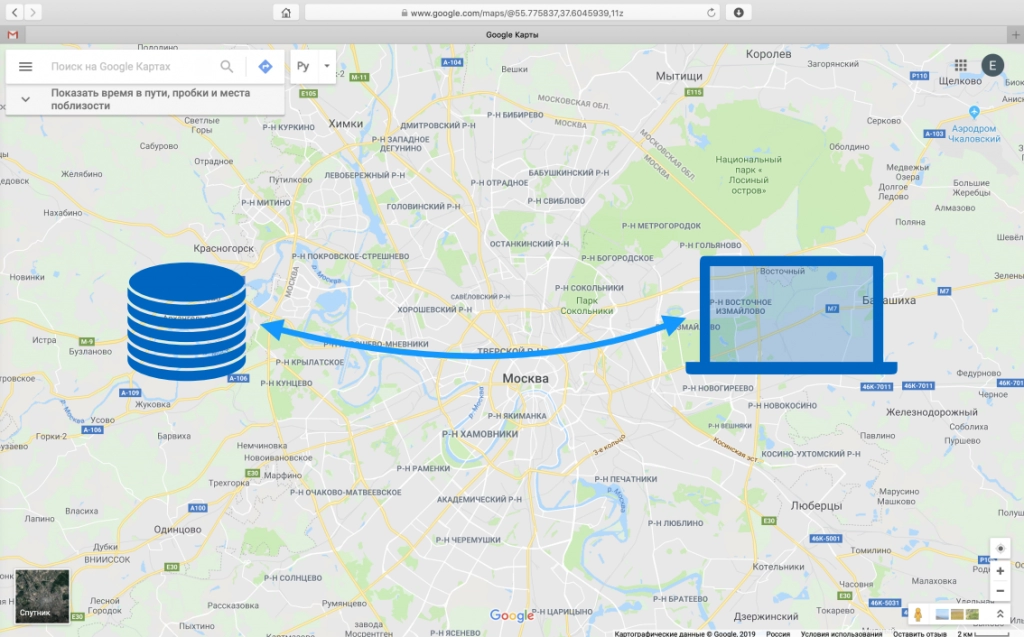Open the Google apps grid
Viewport: 1024px width, 637px height.
click(x=960, y=65)
